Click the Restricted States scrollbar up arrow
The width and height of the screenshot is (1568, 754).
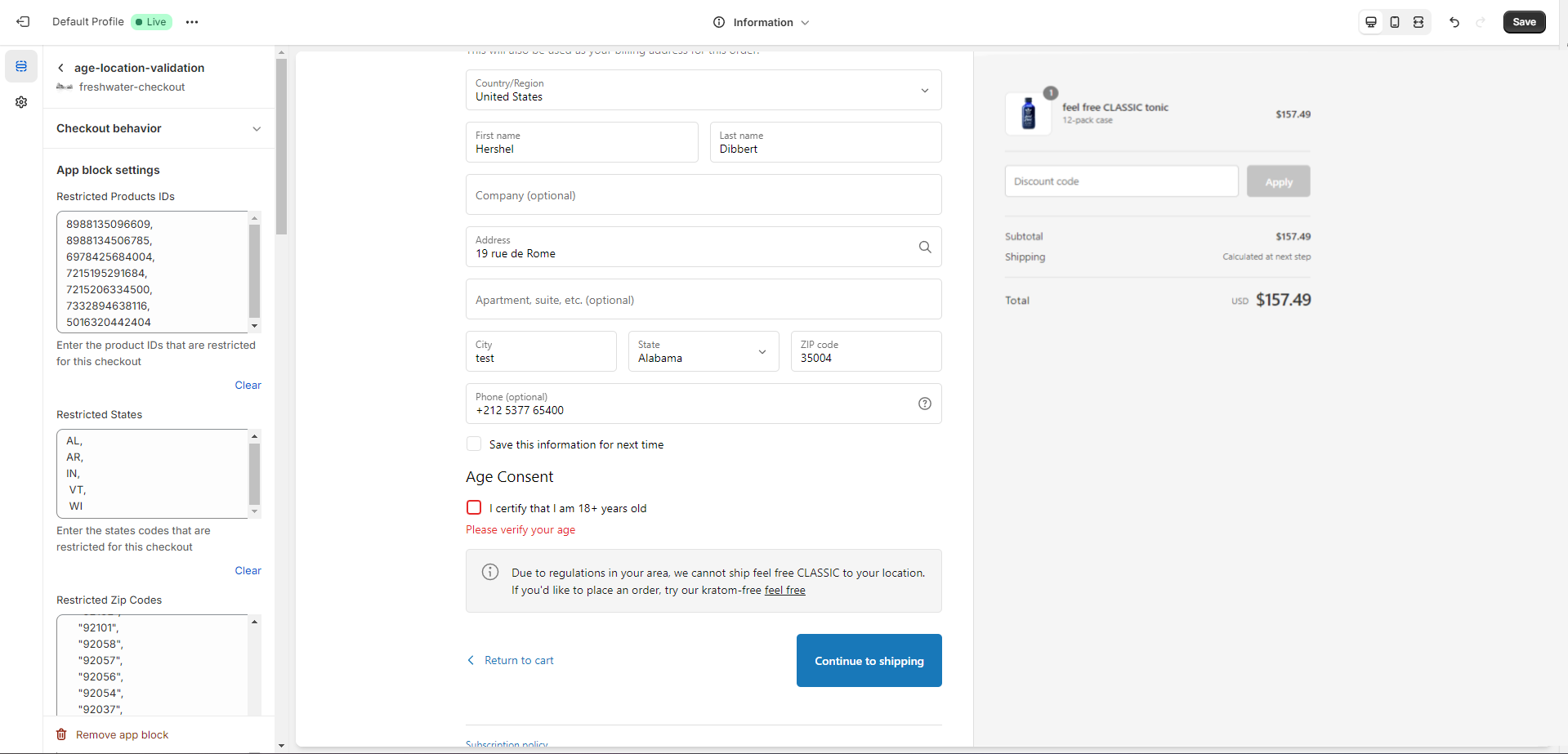pyautogui.click(x=254, y=436)
